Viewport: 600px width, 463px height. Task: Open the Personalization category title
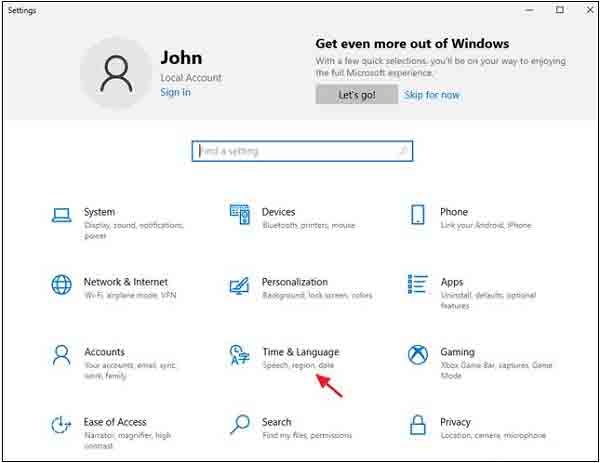(x=295, y=282)
